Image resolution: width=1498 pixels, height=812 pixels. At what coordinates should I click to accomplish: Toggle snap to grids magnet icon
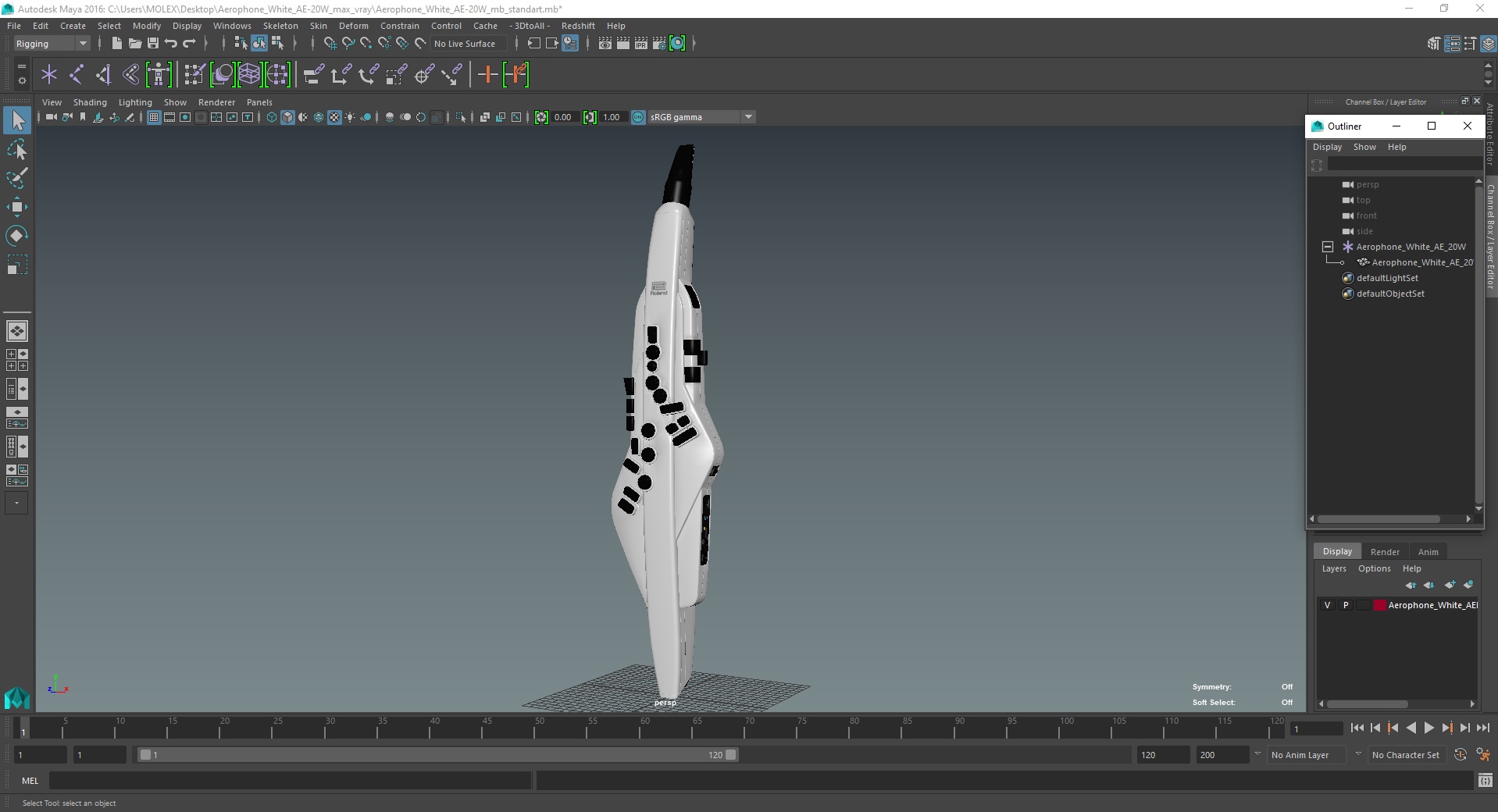[330, 44]
